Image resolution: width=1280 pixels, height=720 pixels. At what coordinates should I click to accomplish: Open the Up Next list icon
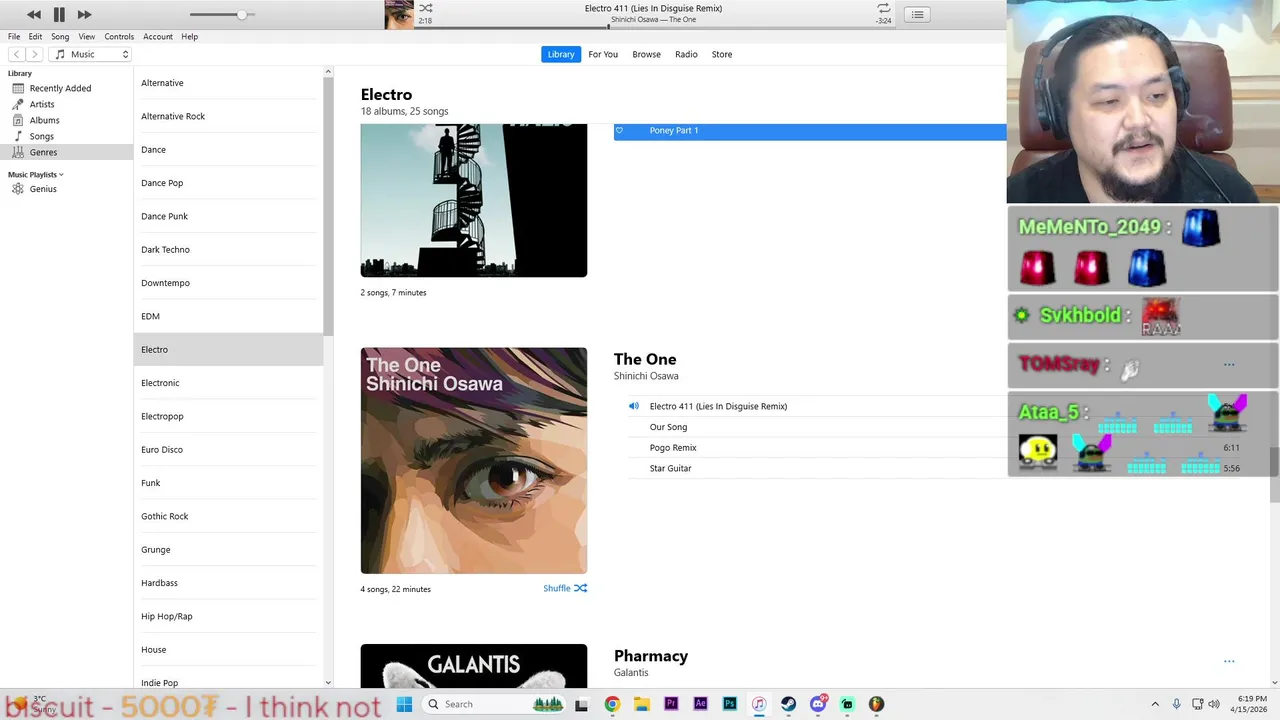[917, 14]
